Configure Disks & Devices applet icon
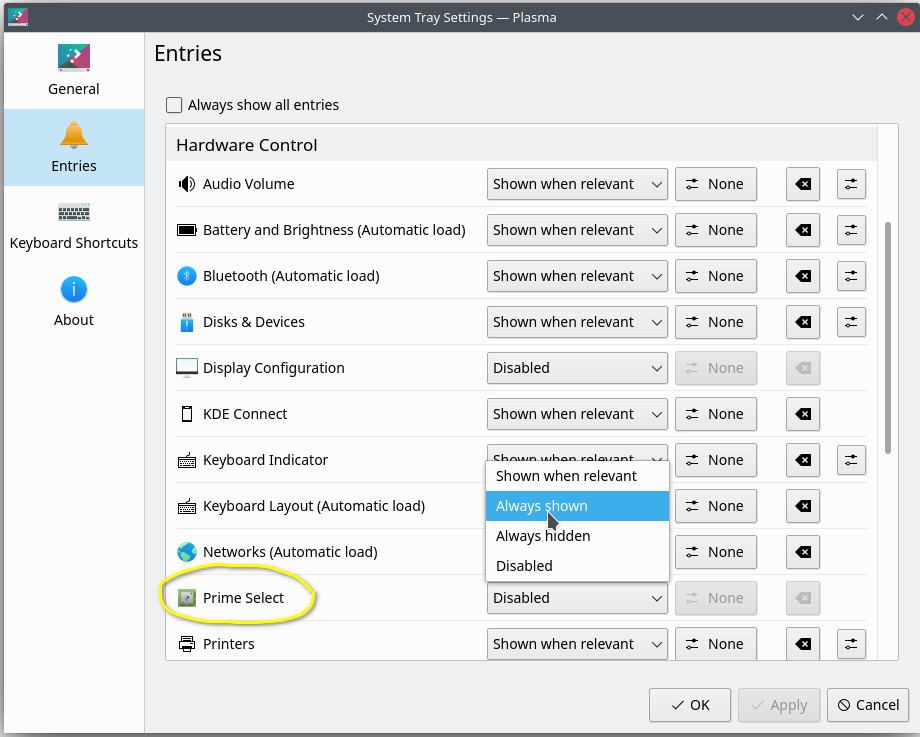 pyautogui.click(x=851, y=322)
